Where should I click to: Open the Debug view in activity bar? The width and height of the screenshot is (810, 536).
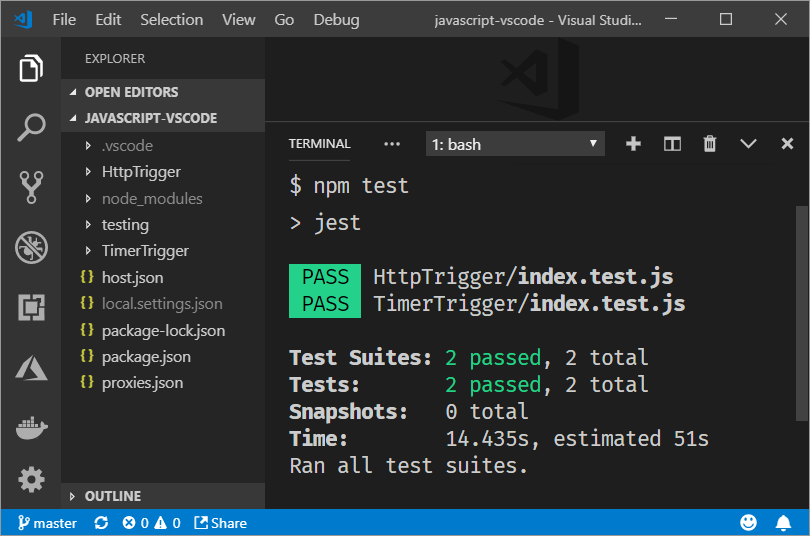[x=31, y=247]
